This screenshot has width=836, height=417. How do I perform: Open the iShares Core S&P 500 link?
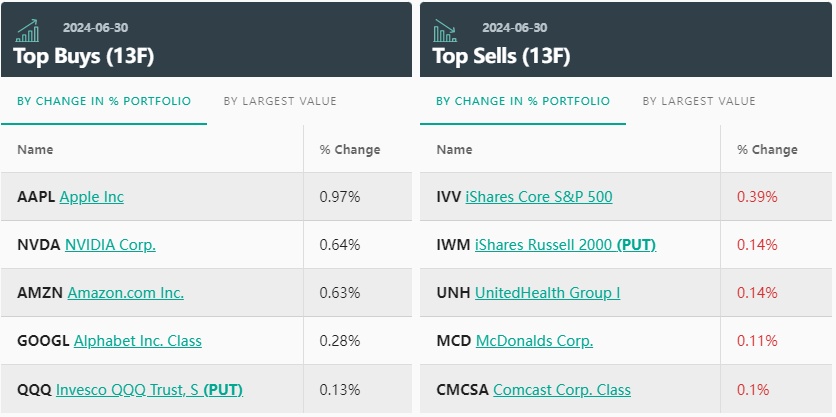point(539,197)
